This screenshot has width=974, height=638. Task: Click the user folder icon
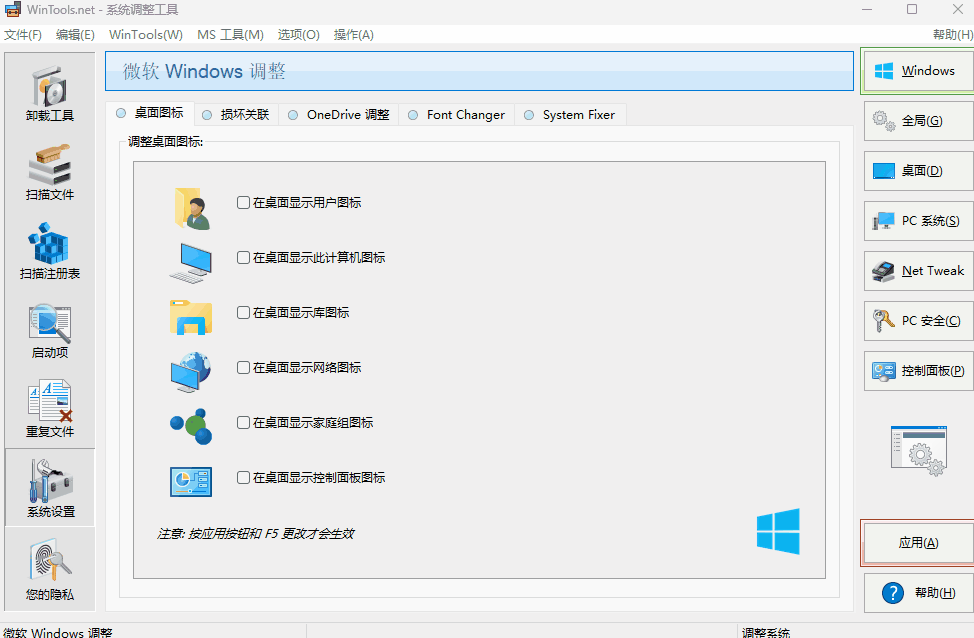coord(192,209)
